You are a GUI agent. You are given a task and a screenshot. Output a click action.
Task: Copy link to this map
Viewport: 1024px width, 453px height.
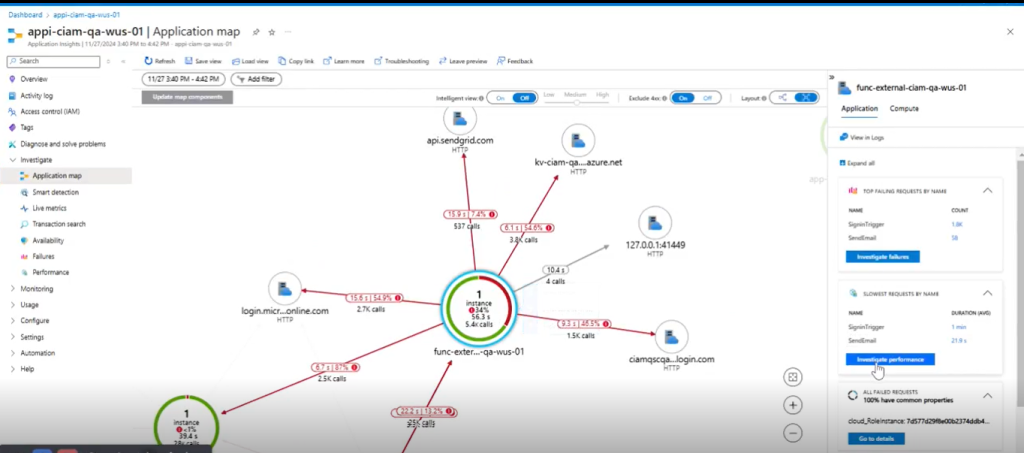296,61
